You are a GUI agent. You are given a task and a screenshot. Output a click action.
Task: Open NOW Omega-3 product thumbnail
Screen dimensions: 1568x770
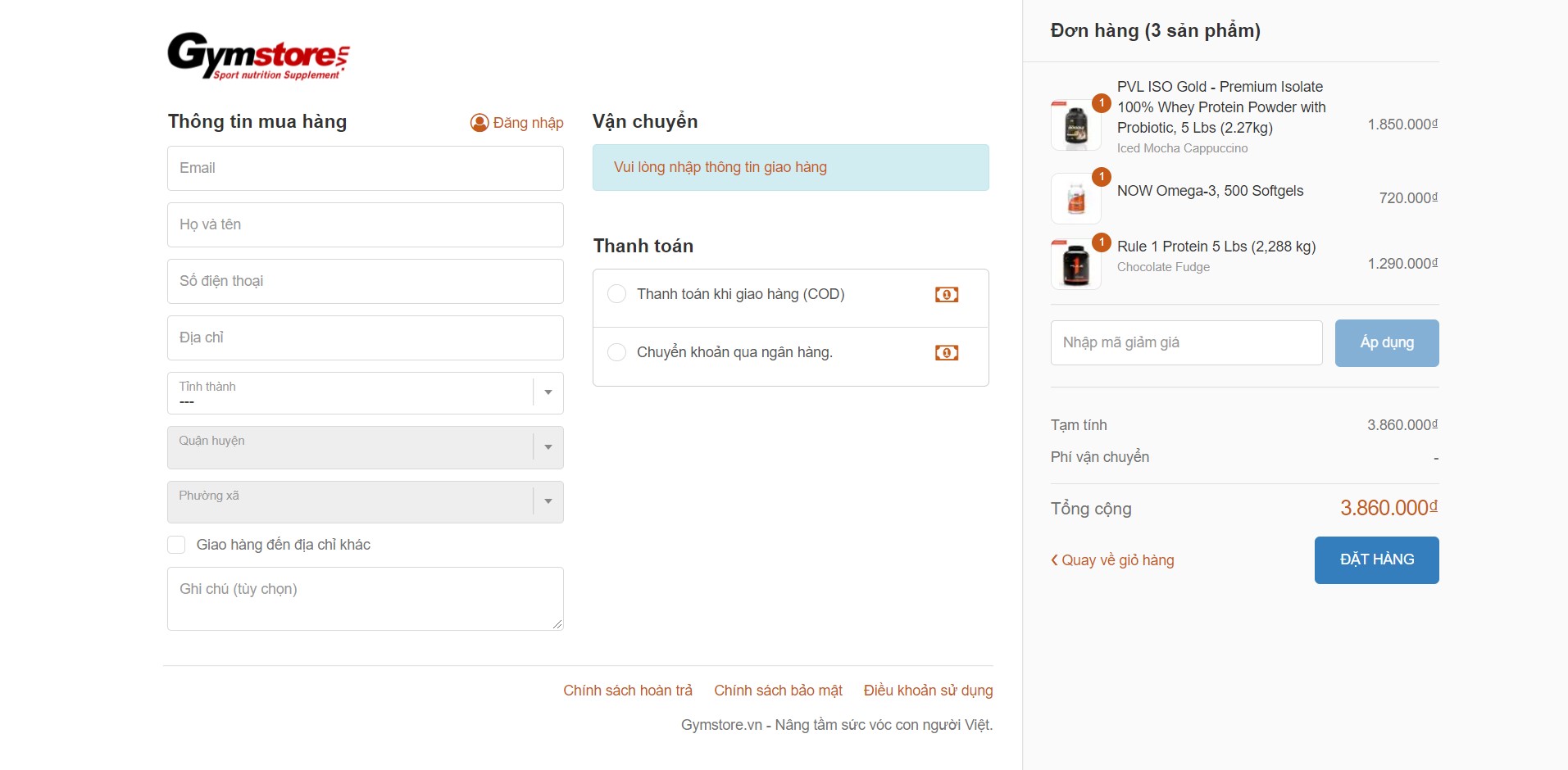1076,198
